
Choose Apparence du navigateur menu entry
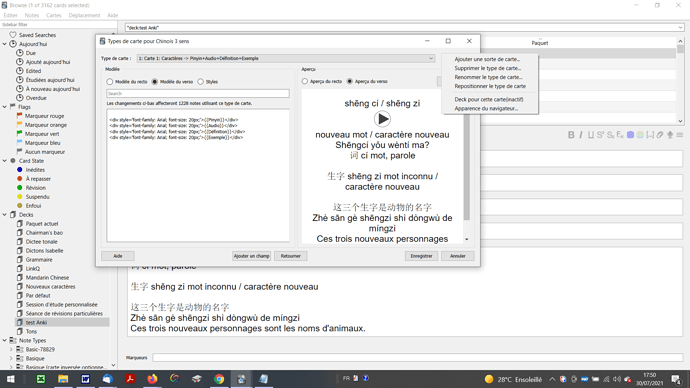486,108
